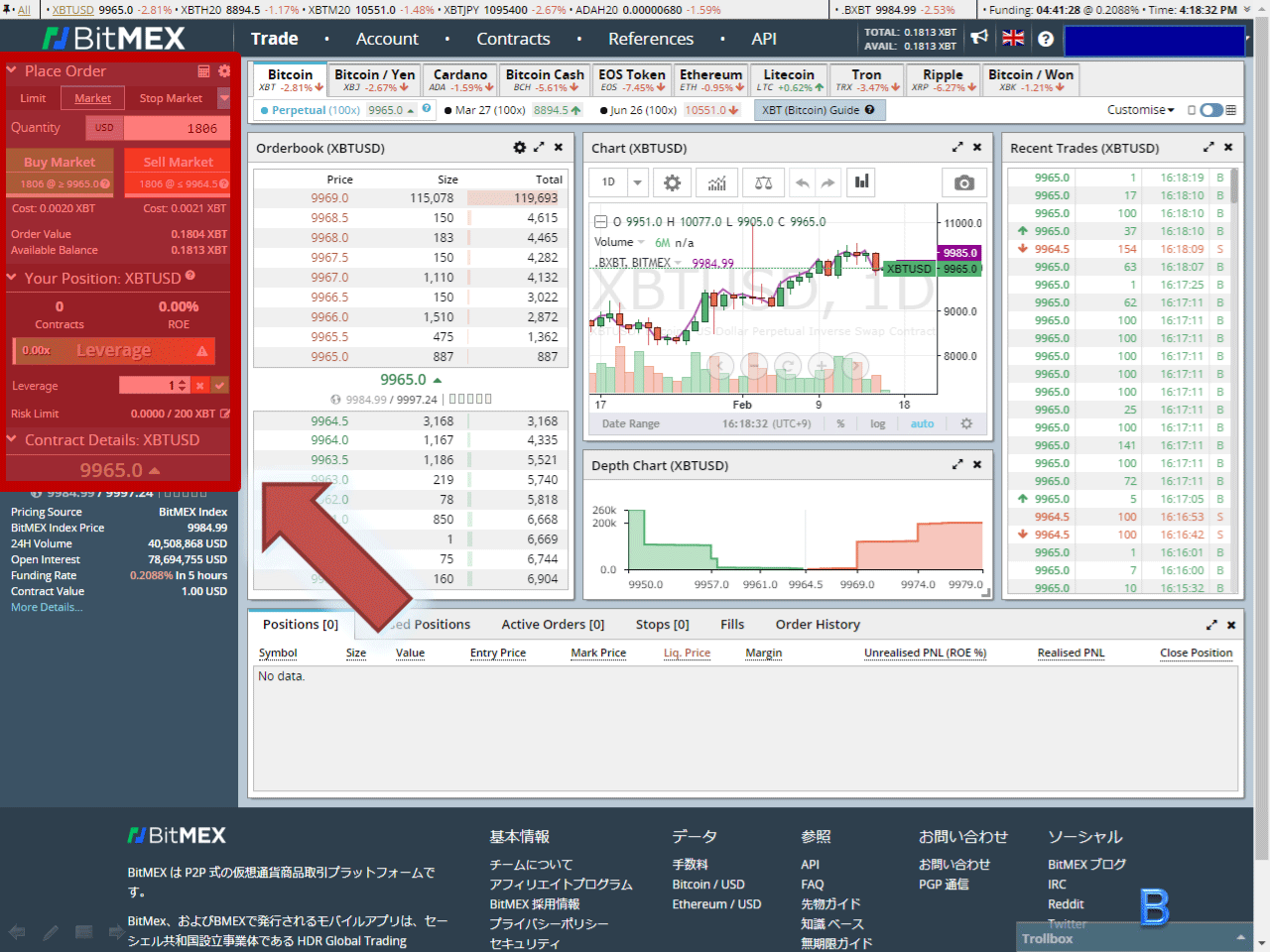Screen dimensions: 1270x952
Task: Toggle the dashboard layout switch beside Customise
Action: click(1211, 110)
